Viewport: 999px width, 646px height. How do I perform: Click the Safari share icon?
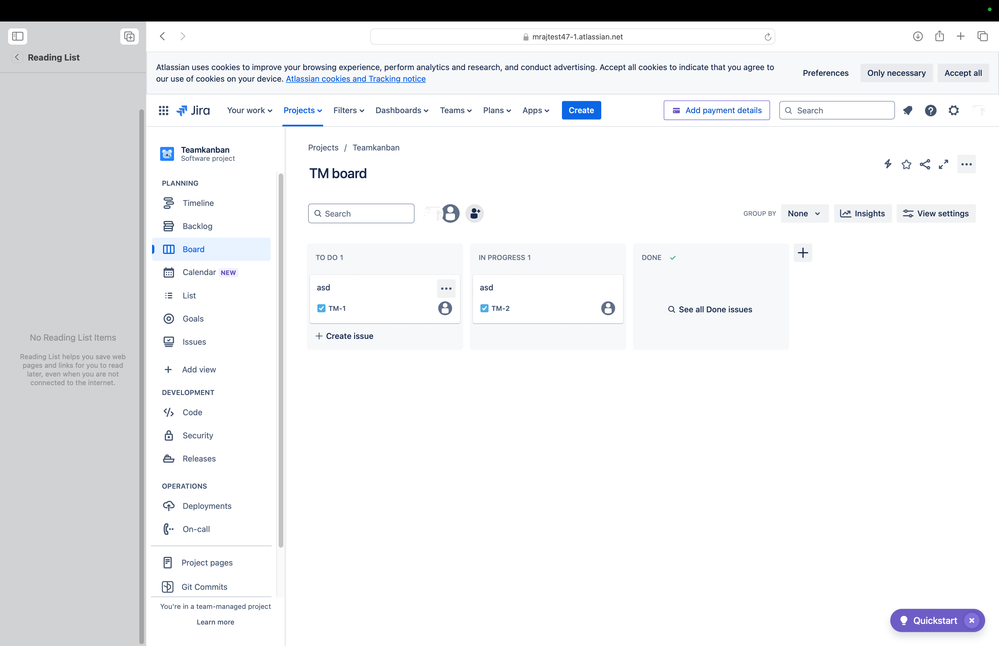pos(939,36)
